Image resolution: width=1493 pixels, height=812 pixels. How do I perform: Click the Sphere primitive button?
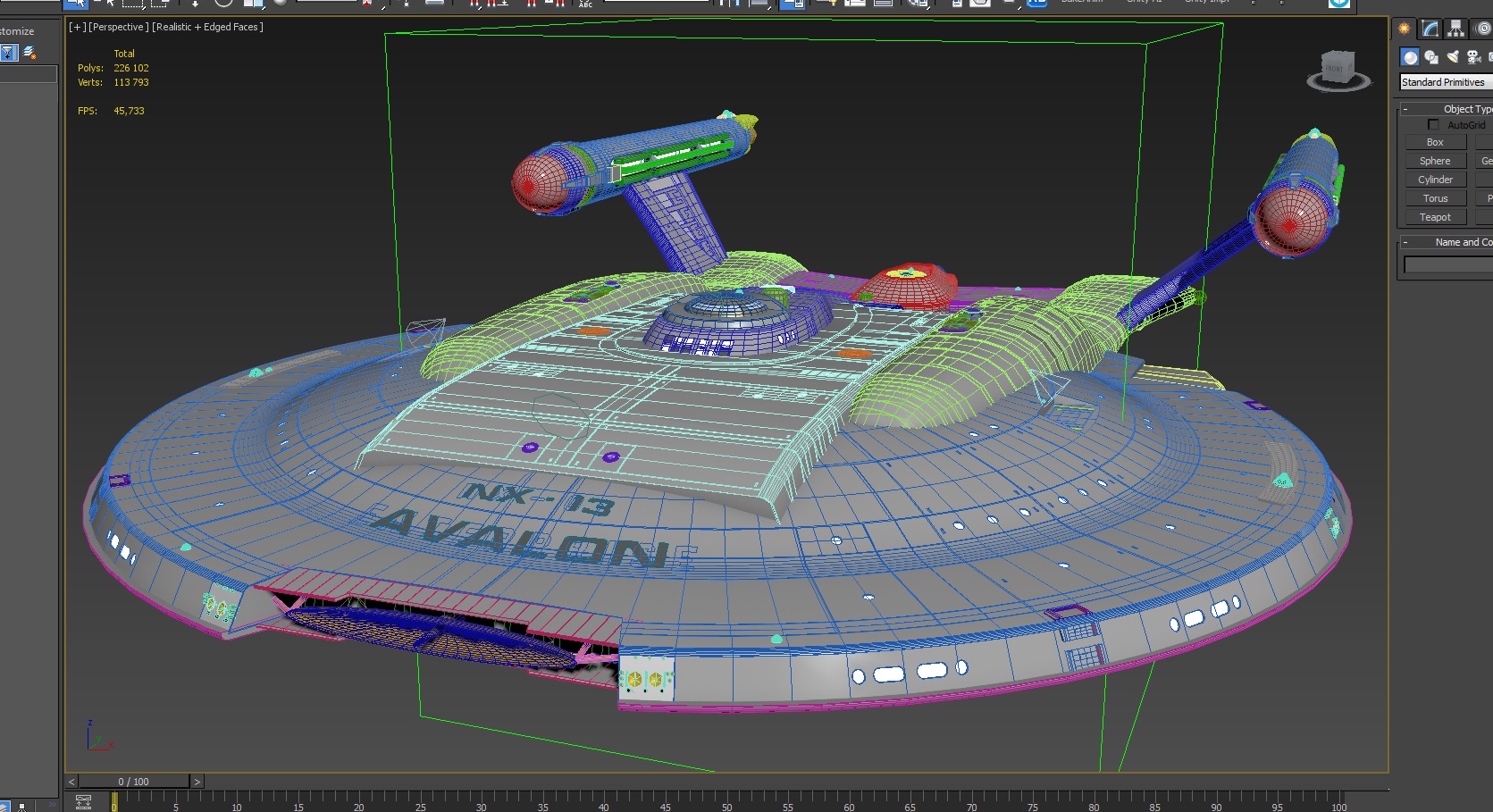(1435, 161)
